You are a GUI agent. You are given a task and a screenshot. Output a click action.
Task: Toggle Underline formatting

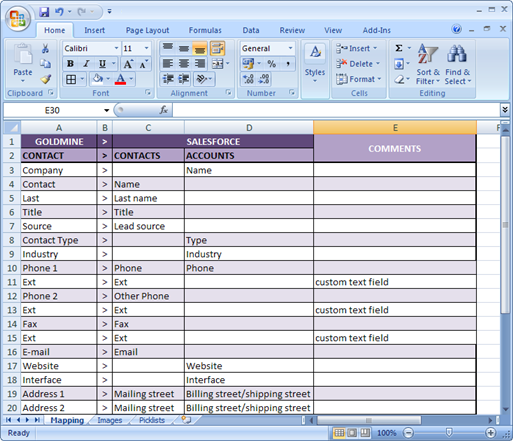(102, 63)
